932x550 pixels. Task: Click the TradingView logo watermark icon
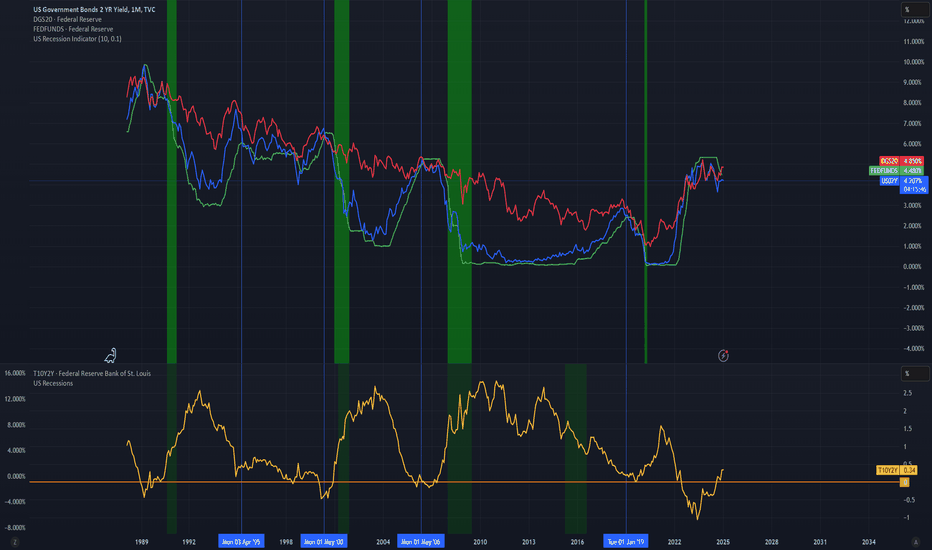pyautogui.click(x=111, y=356)
